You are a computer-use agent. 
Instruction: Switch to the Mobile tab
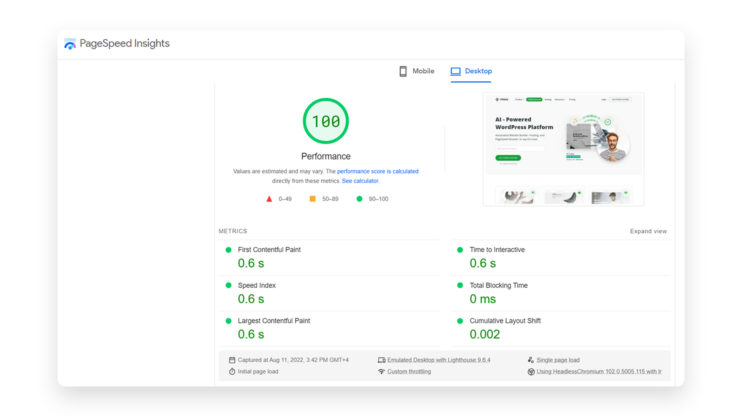[x=416, y=71]
